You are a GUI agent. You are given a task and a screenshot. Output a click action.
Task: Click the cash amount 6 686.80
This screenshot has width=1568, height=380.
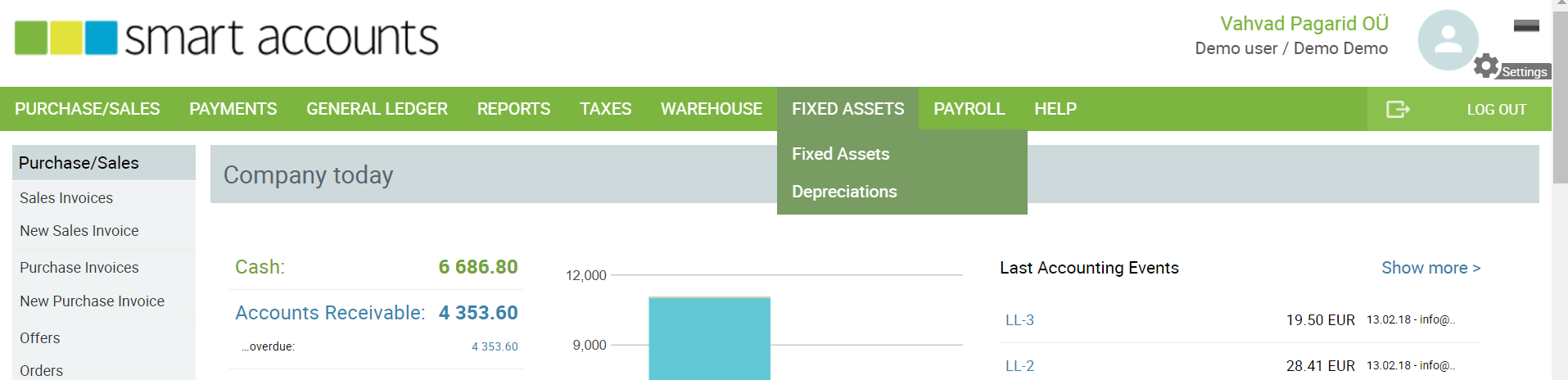pyautogui.click(x=478, y=267)
